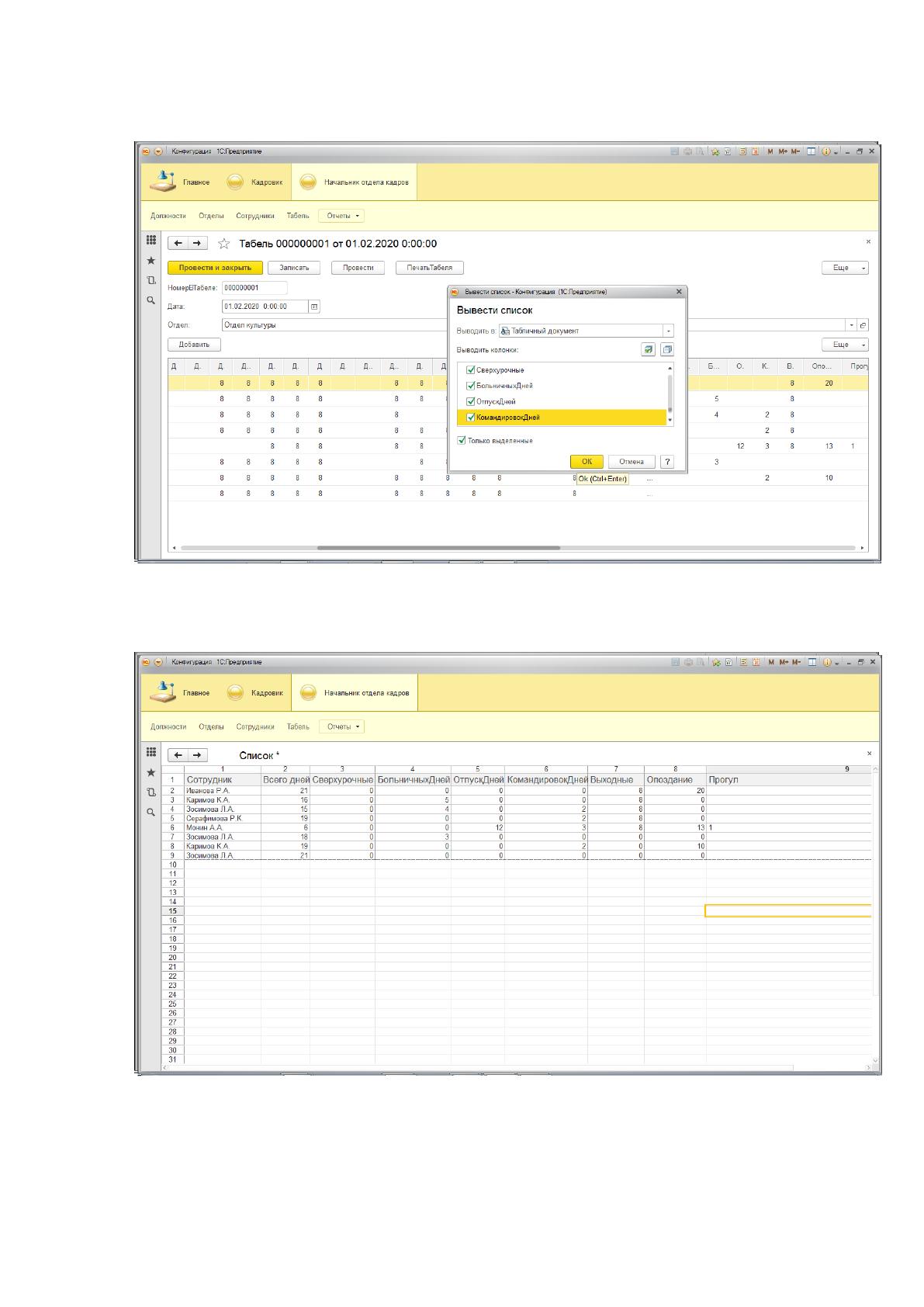Image resolution: width=924 pixels, height=1307 pixels.
Task: Click the ПечатьТабеля button
Action: click(430, 268)
